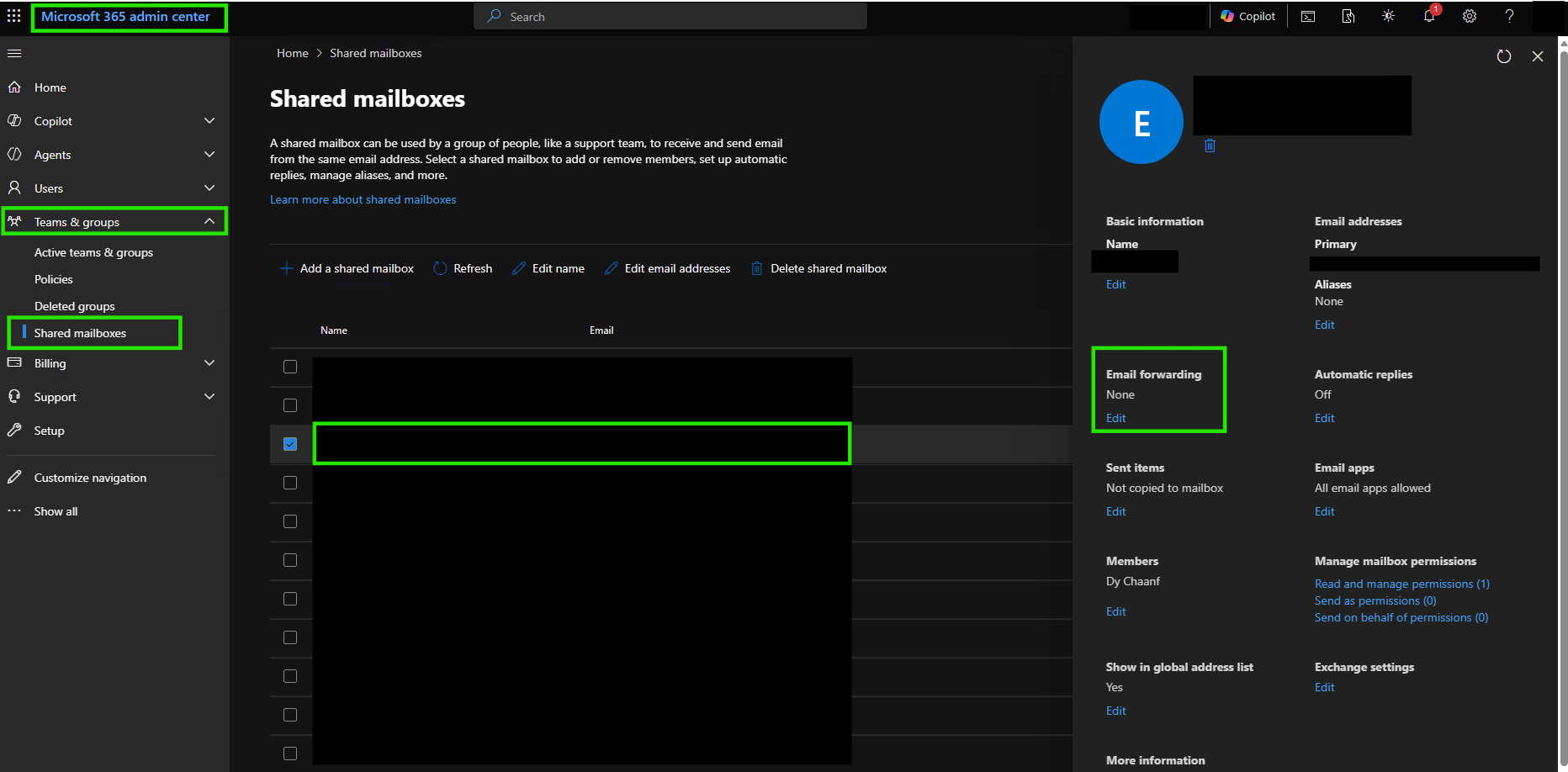
Task: Edit the mailbox Members
Action: pos(1115,611)
